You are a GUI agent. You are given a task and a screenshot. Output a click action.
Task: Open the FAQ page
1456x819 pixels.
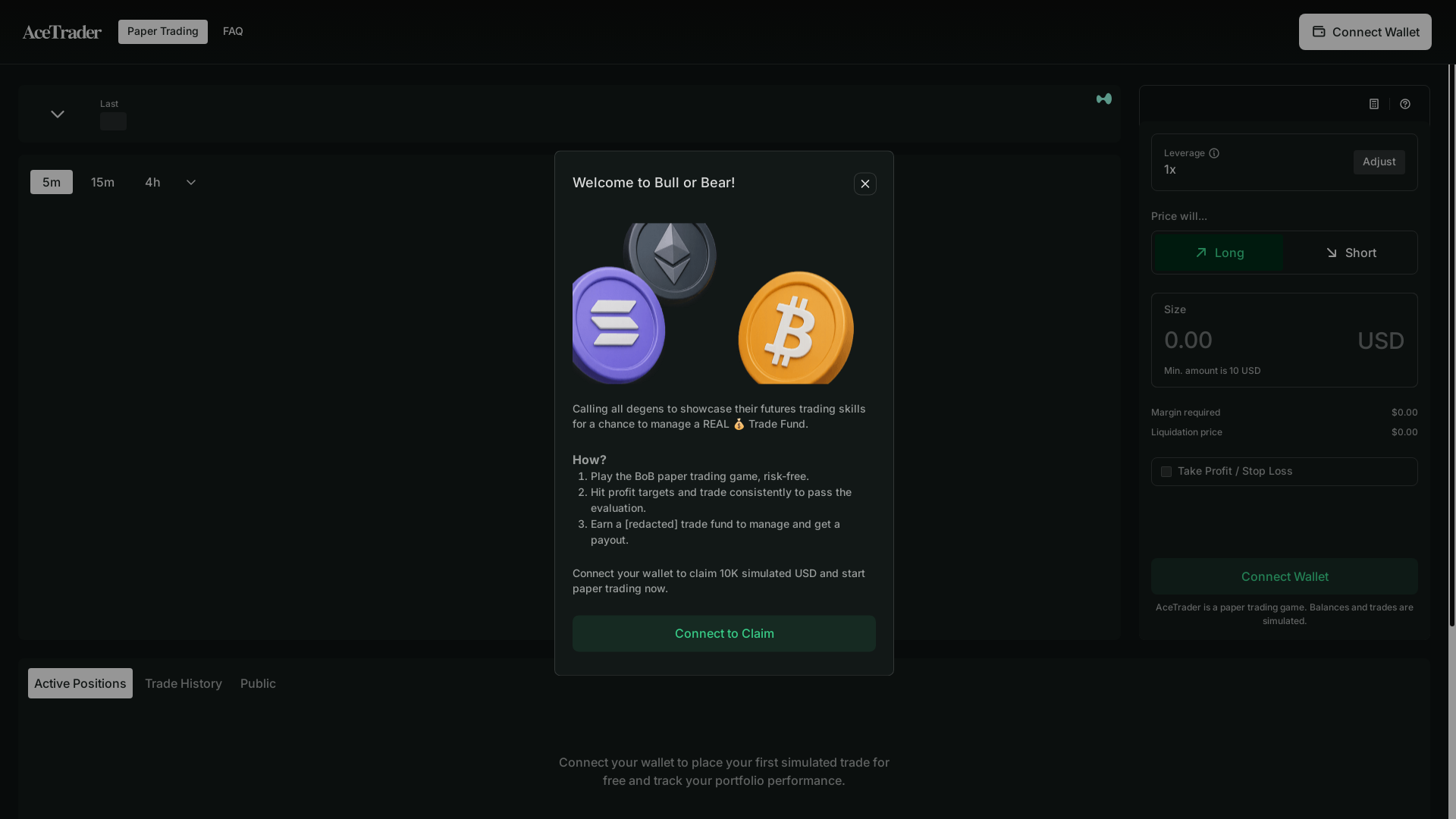click(x=233, y=32)
